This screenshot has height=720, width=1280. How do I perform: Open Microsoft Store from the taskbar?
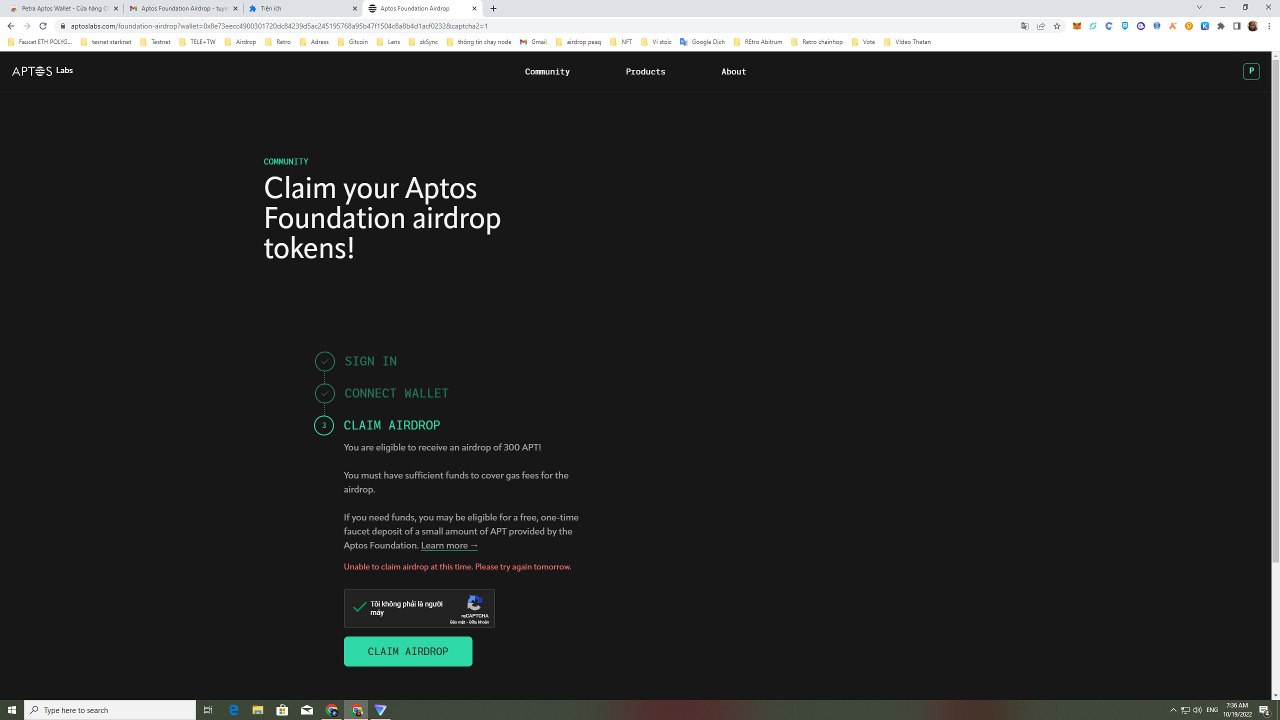[x=283, y=710]
